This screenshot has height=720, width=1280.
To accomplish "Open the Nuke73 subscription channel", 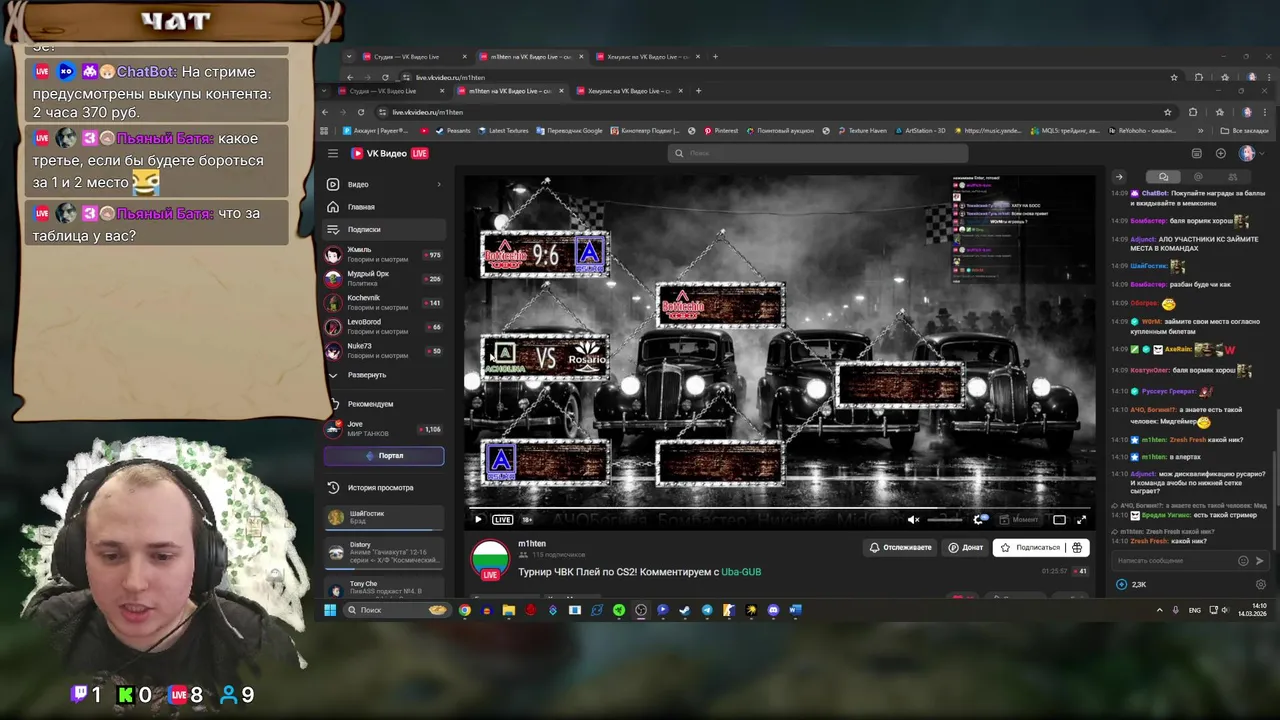I will click(x=384, y=350).
